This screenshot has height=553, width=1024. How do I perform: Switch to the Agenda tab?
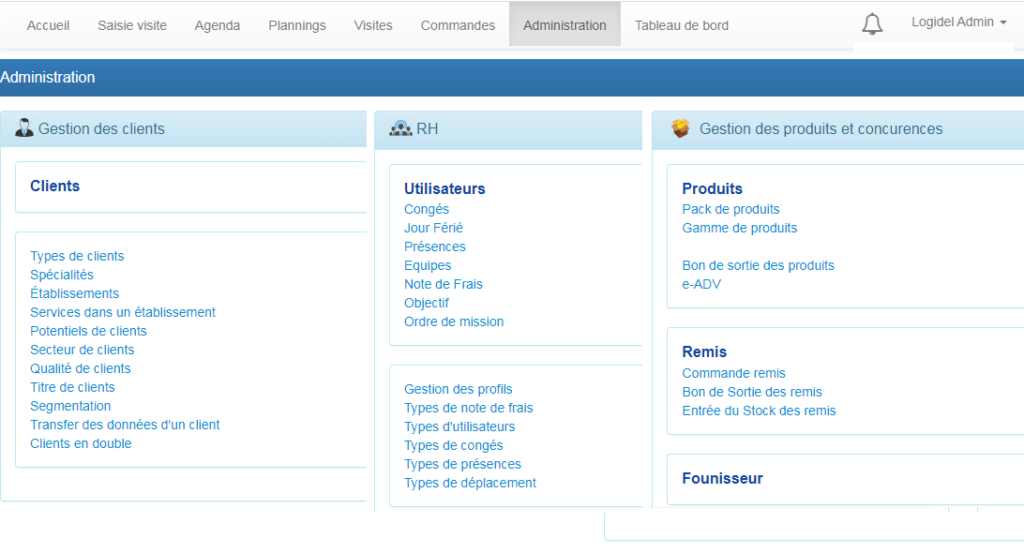coord(217,25)
